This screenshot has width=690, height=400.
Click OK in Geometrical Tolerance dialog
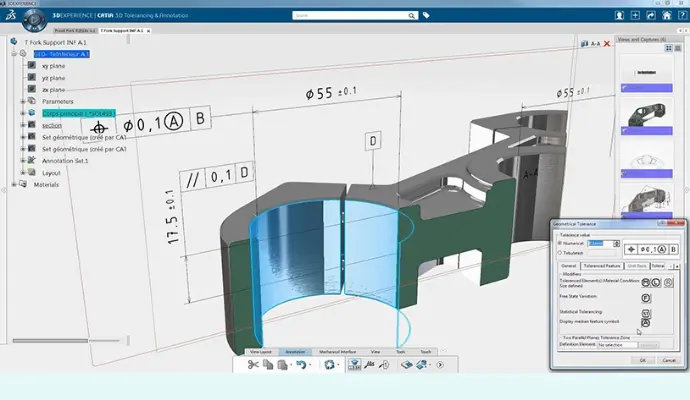pos(642,360)
